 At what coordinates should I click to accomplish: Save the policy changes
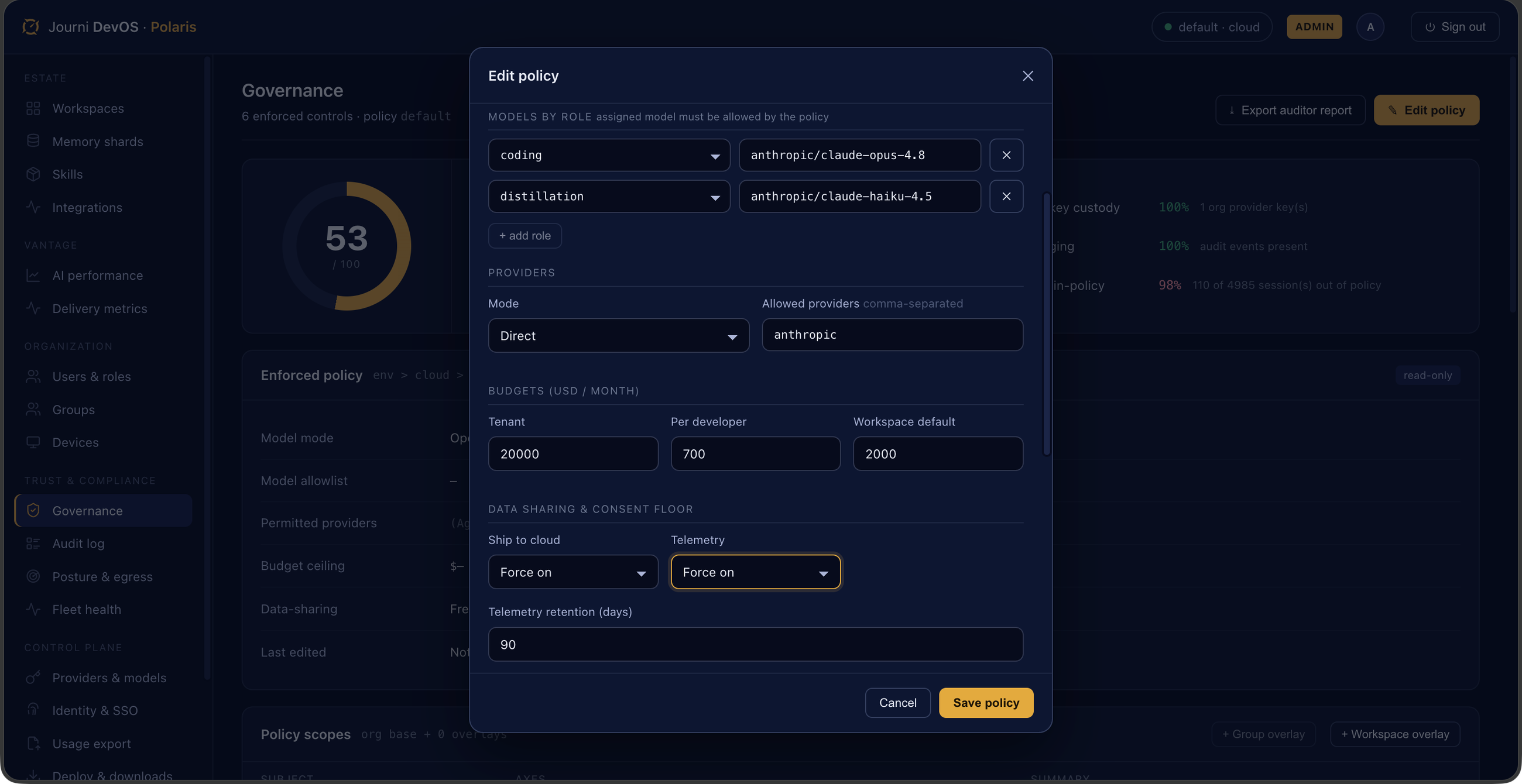[x=986, y=703]
